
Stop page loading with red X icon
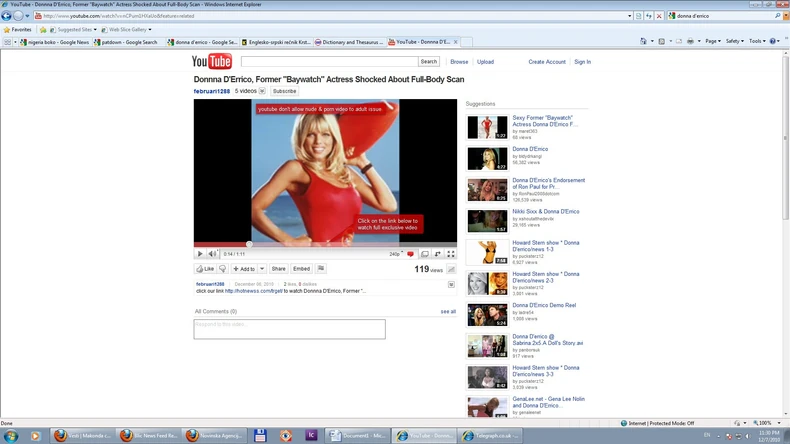(660, 16)
